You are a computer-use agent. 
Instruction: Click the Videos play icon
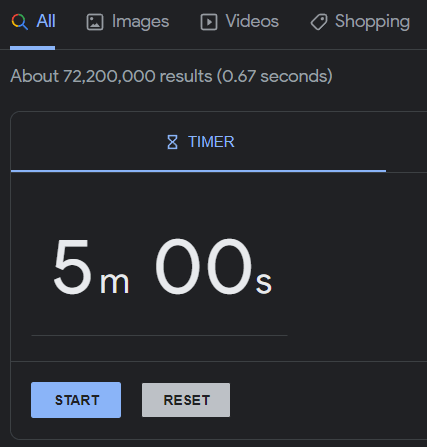click(x=209, y=22)
